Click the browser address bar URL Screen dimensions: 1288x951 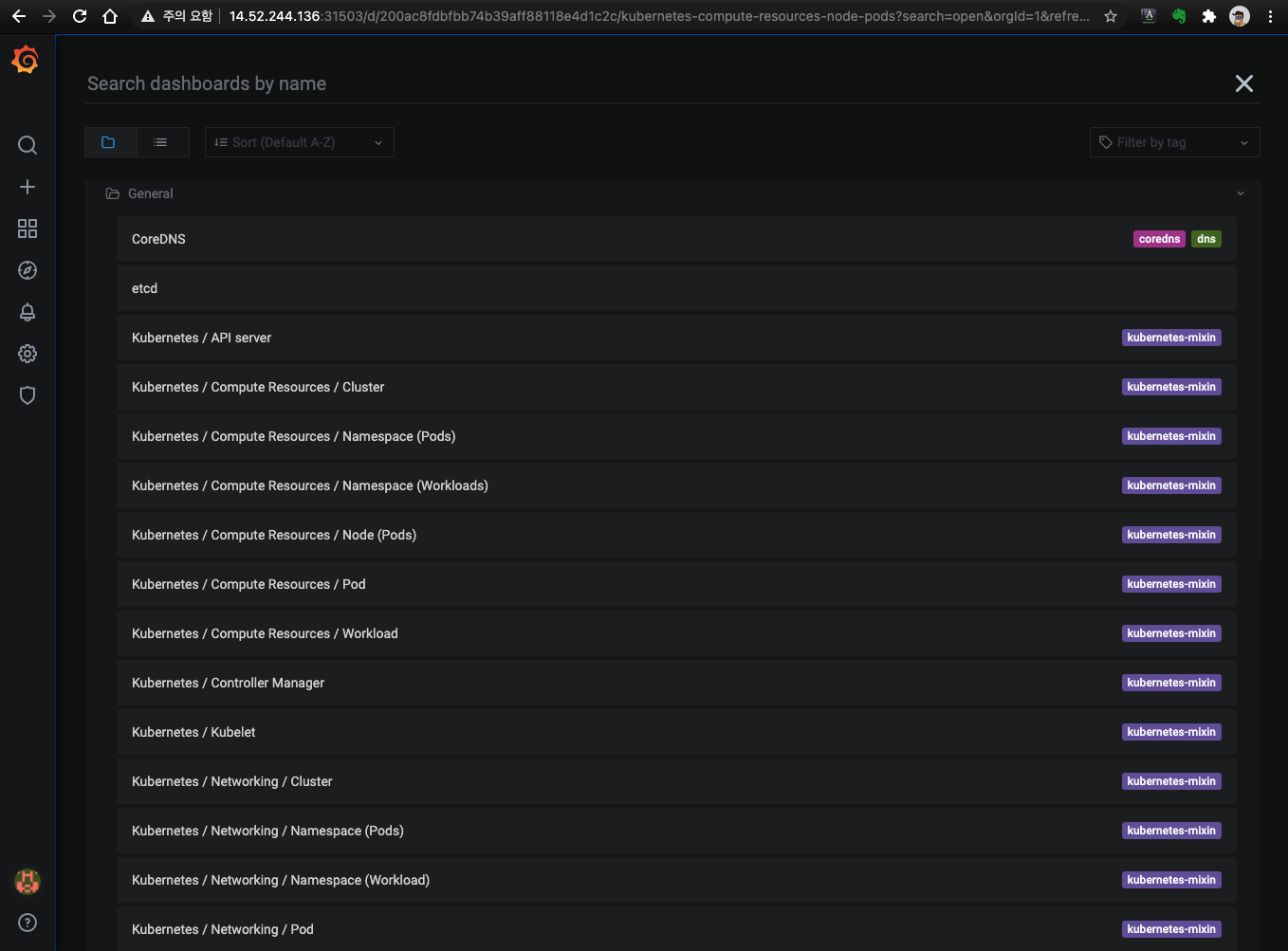pyautogui.click(x=659, y=16)
